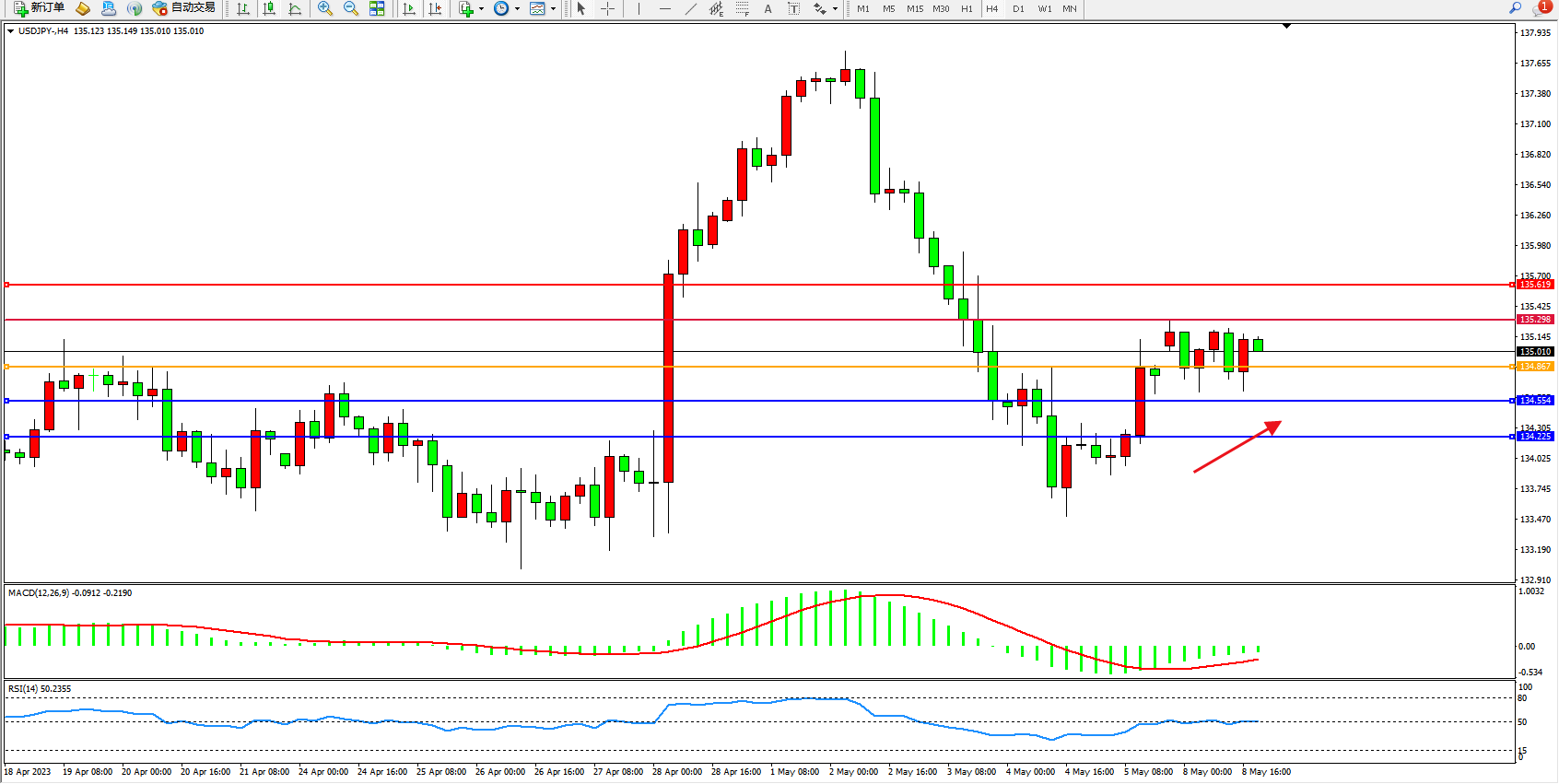Click the M15 timeframe button
The image size is (1559, 784).
pyautogui.click(x=914, y=8)
